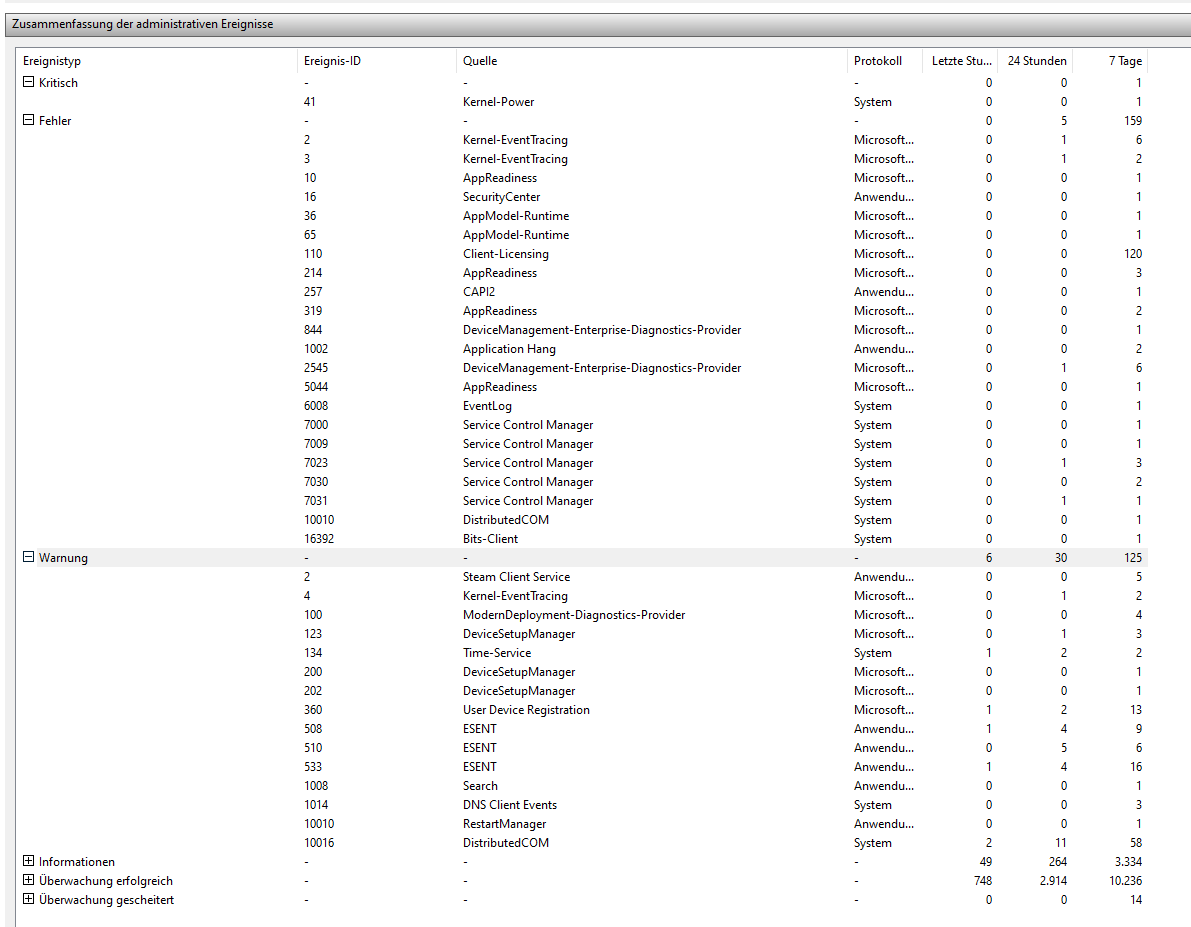Sort by Ereignis-ID column header
The image size is (1191, 927).
(377, 61)
